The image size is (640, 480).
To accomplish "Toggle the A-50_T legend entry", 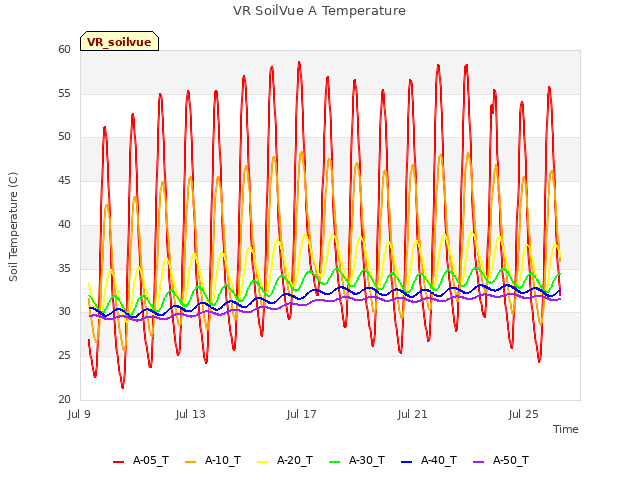I will [x=501, y=460].
